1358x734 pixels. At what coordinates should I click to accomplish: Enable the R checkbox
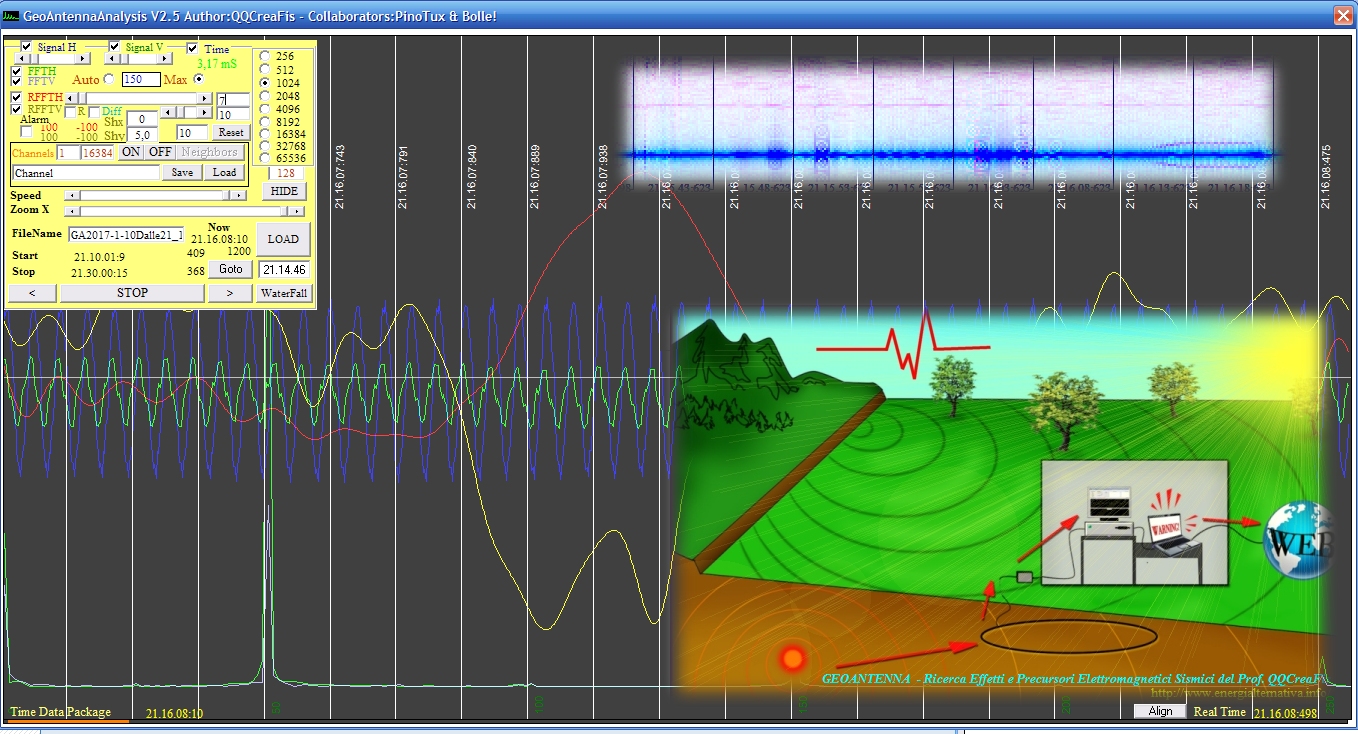pyautogui.click(x=70, y=113)
